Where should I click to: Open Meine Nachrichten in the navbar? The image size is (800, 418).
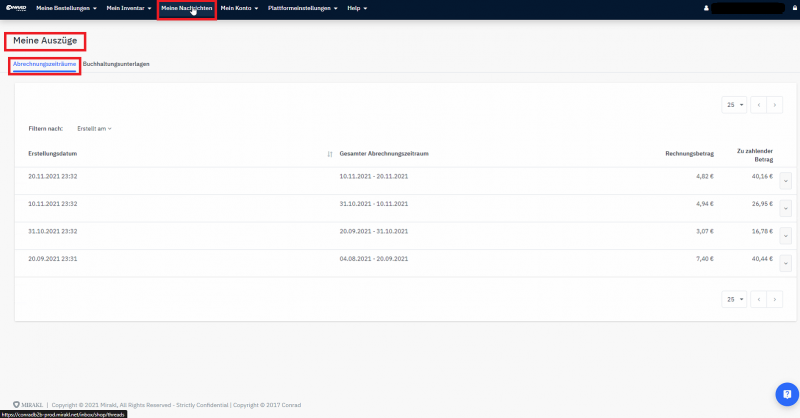pyautogui.click(x=186, y=8)
